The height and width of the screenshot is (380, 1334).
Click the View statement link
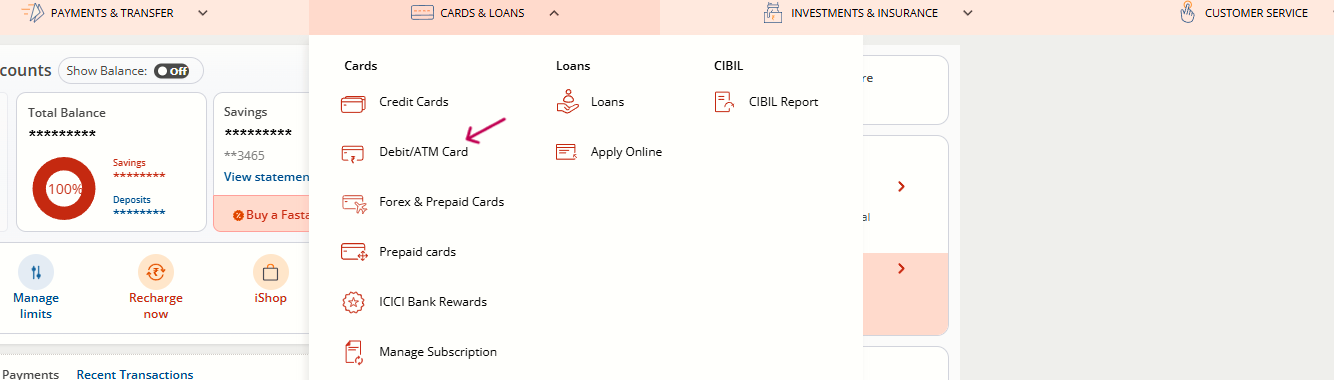[267, 177]
